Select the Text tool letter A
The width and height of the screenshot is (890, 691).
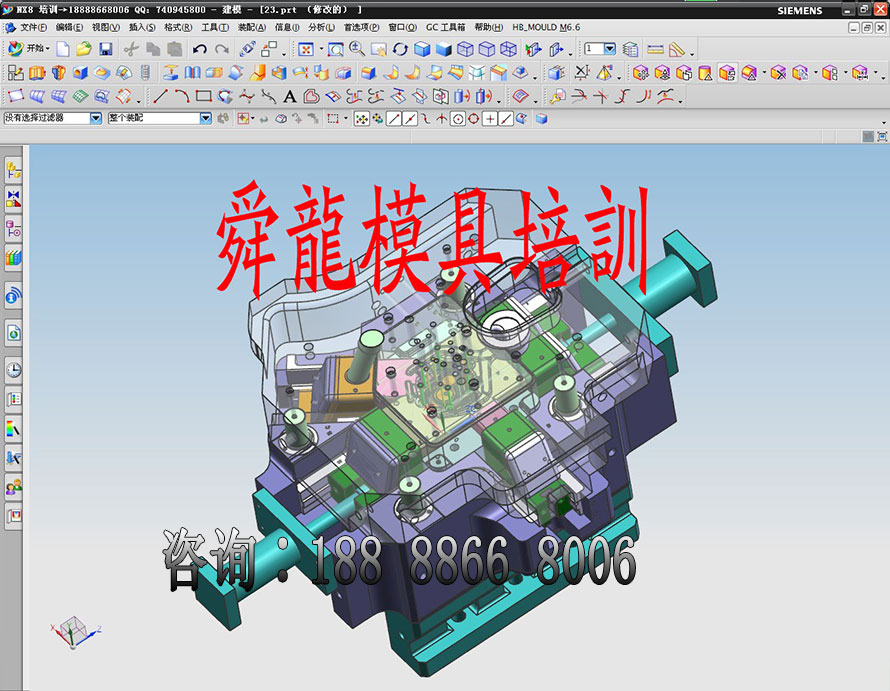289,97
